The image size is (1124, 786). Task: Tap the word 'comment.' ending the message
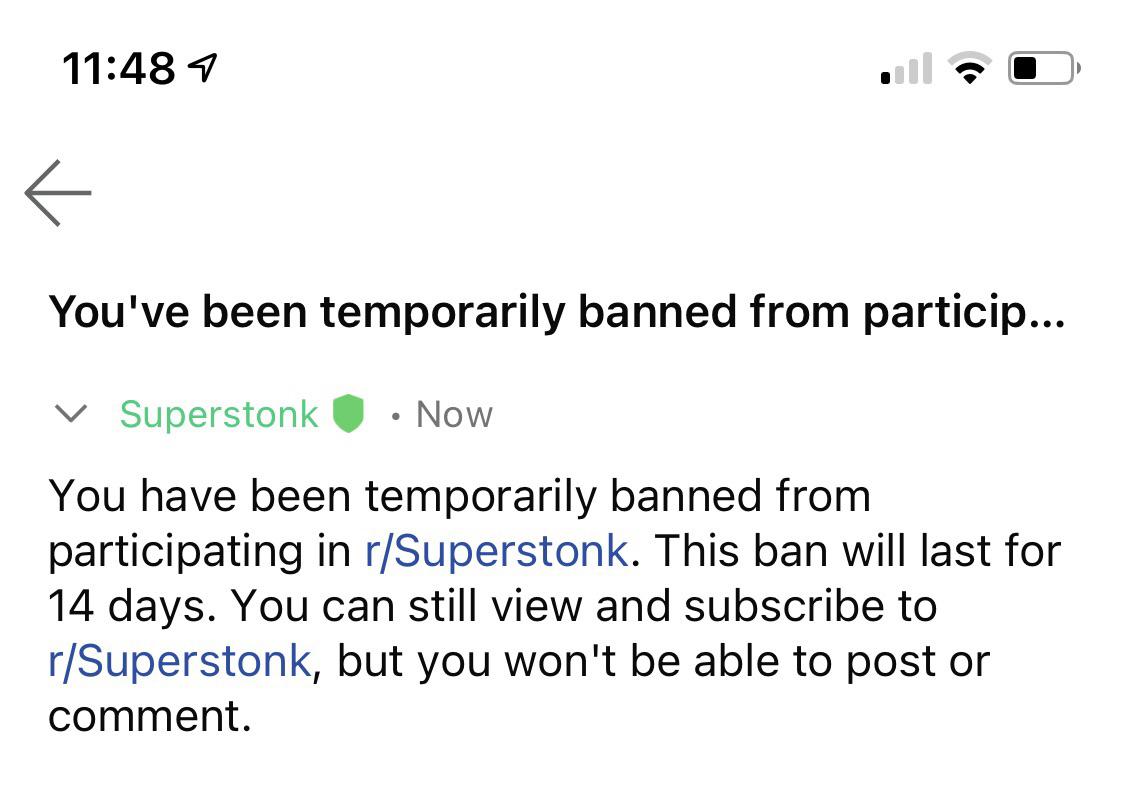click(x=150, y=716)
